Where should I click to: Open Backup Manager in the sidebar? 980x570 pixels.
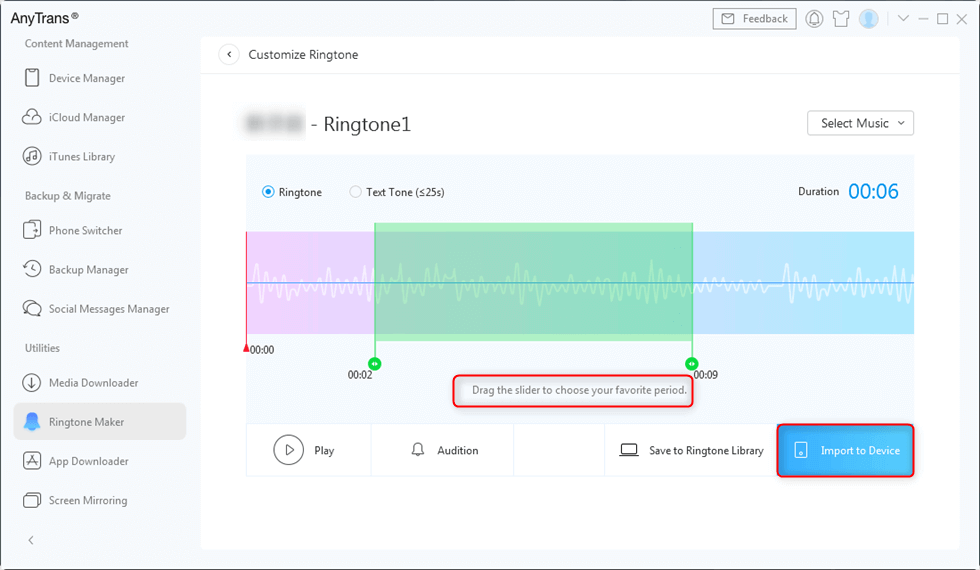(88, 270)
